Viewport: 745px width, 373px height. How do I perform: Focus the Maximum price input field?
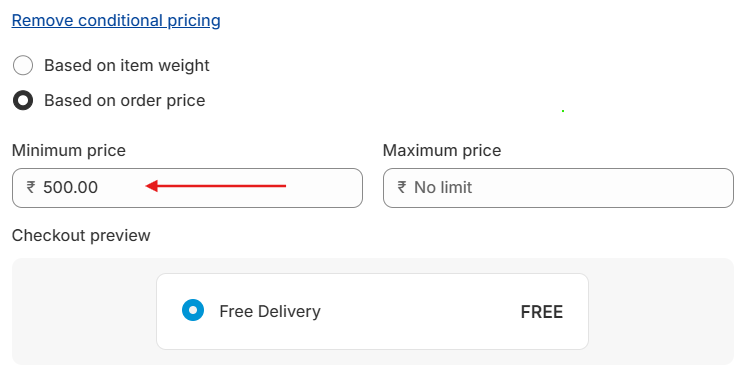click(558, 188)
